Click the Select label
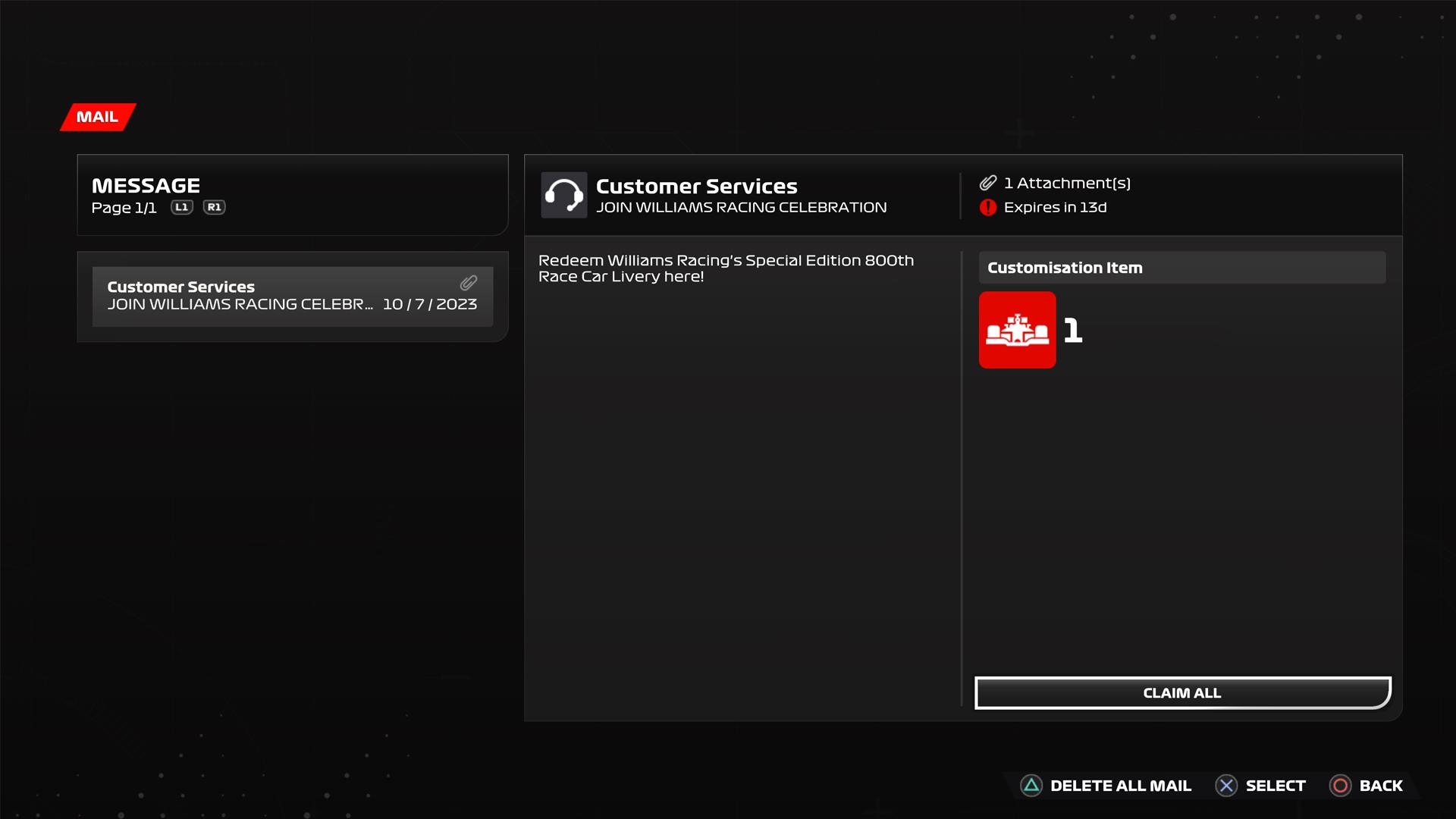This screenshot has height=819, width=1456. pyautogui.click(x=1275, y=786)
